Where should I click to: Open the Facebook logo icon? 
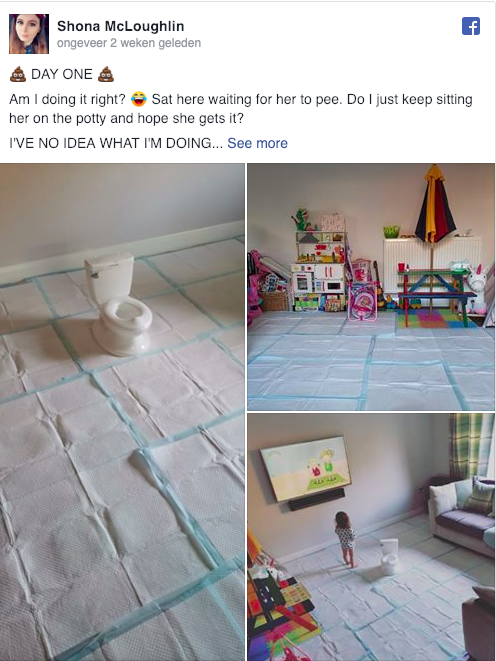pos(471,26)
